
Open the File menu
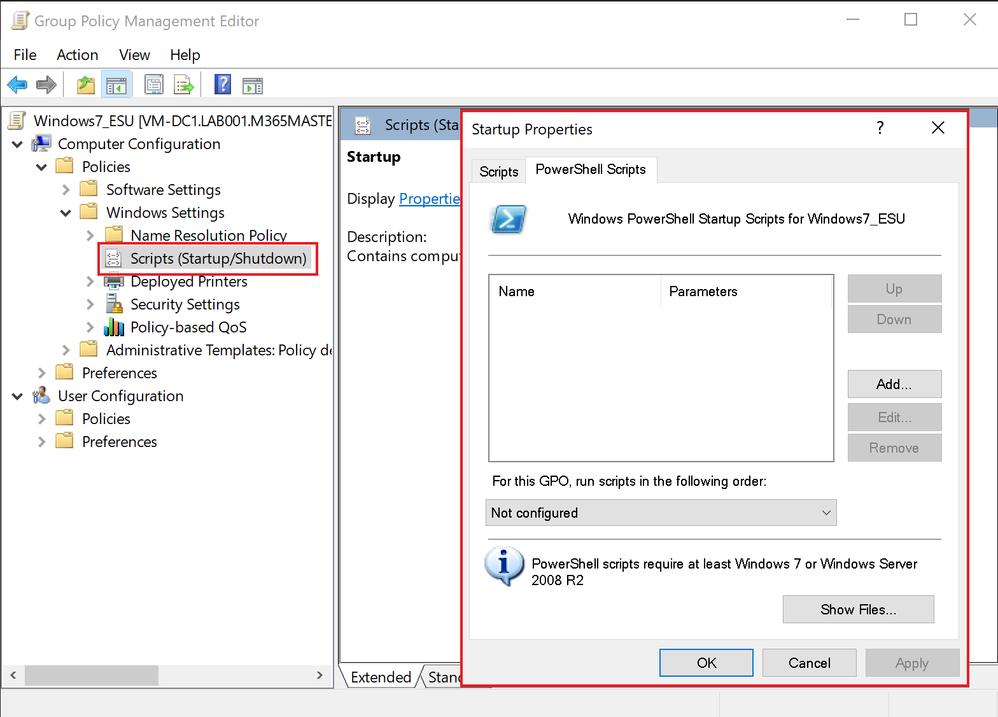point(25,55)
